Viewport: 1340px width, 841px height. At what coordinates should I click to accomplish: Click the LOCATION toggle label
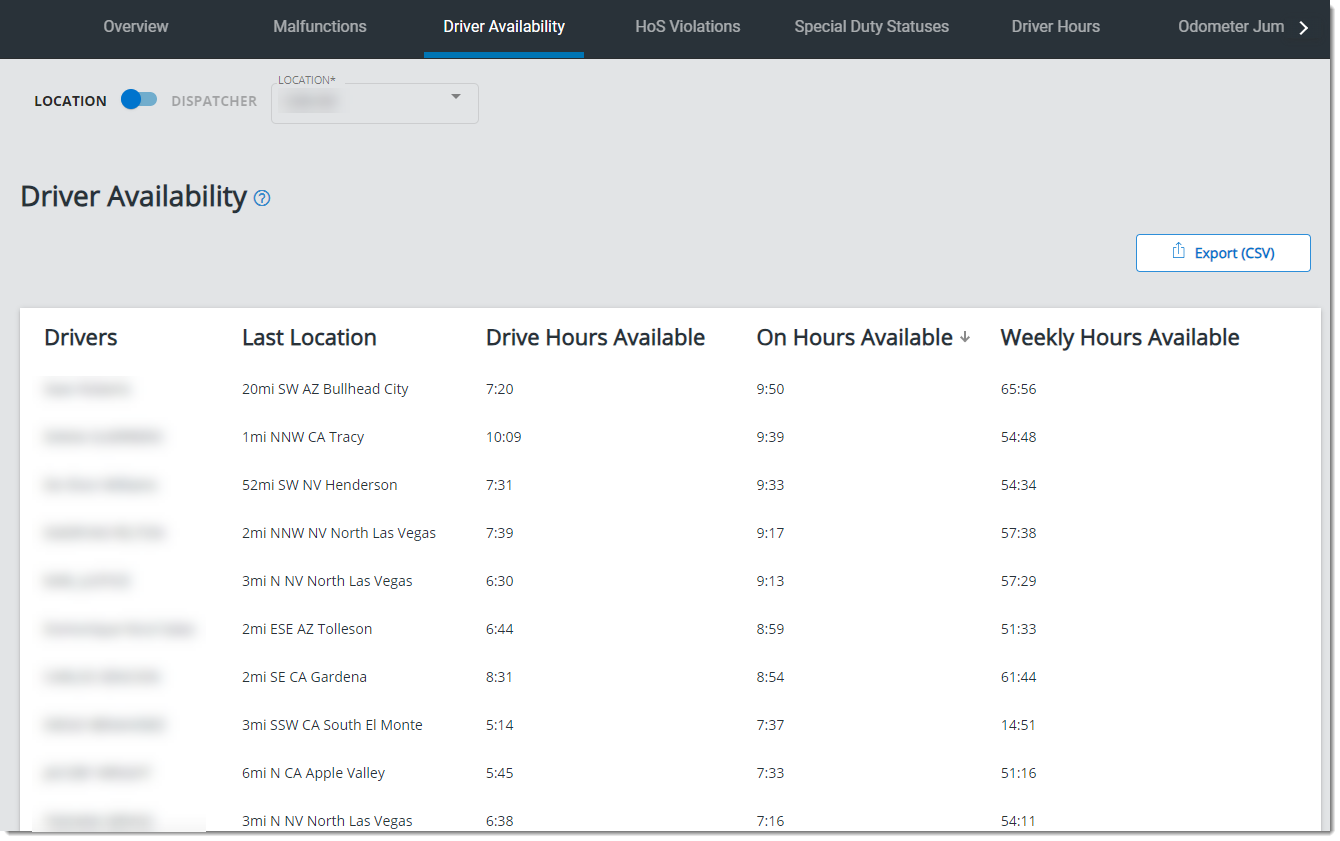[70, 101]
